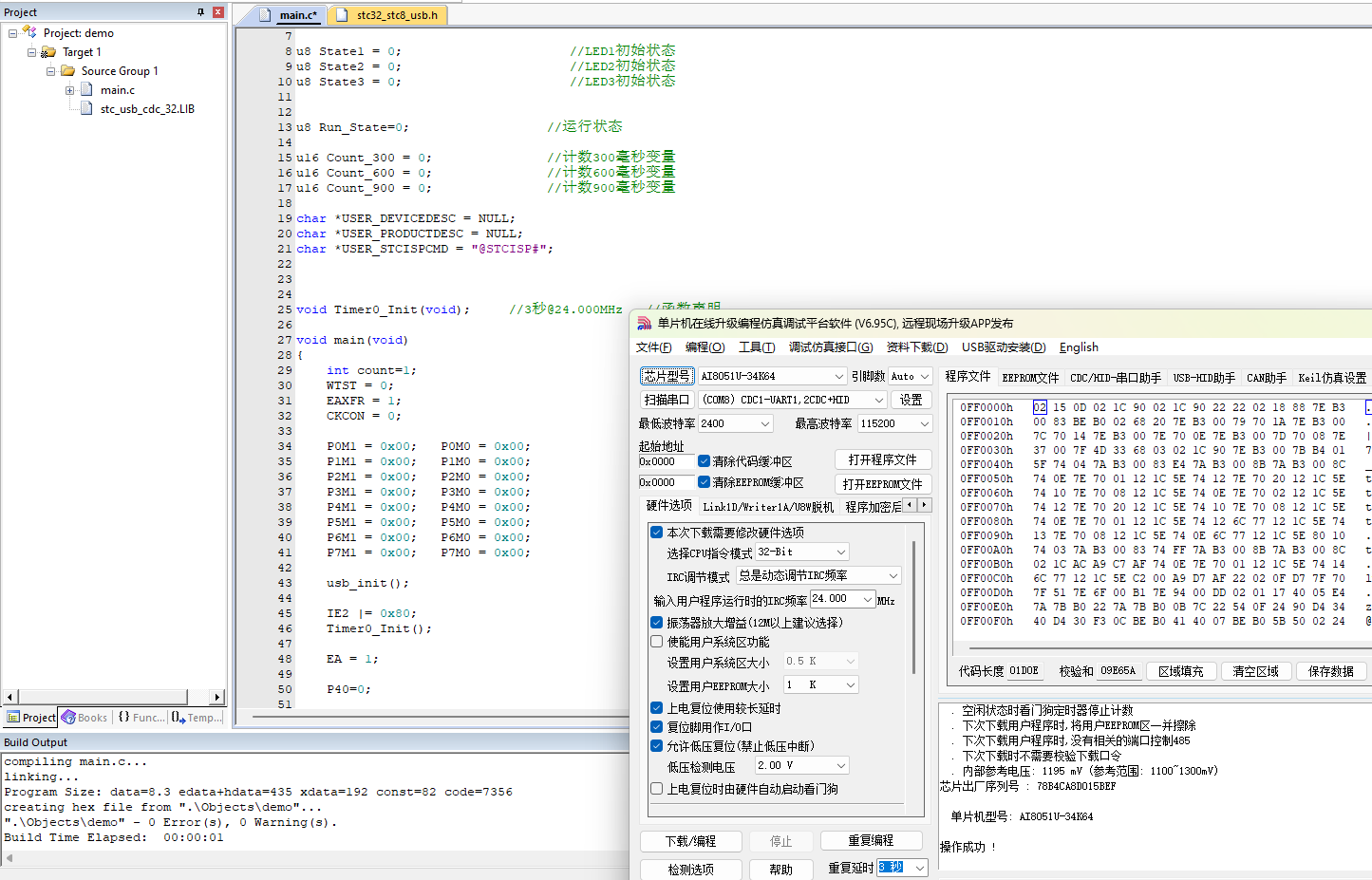The height and width of the screenshot is (880, 1372).
Task: Open 低压检测电压 2.00 V dropdown
Action: pos(841,765)
